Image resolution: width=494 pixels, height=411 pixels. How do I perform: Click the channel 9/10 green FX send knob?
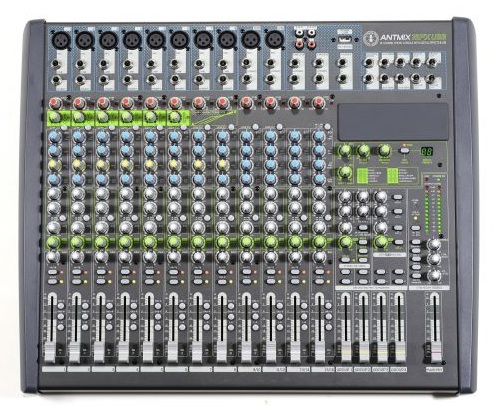click(247, 242)
